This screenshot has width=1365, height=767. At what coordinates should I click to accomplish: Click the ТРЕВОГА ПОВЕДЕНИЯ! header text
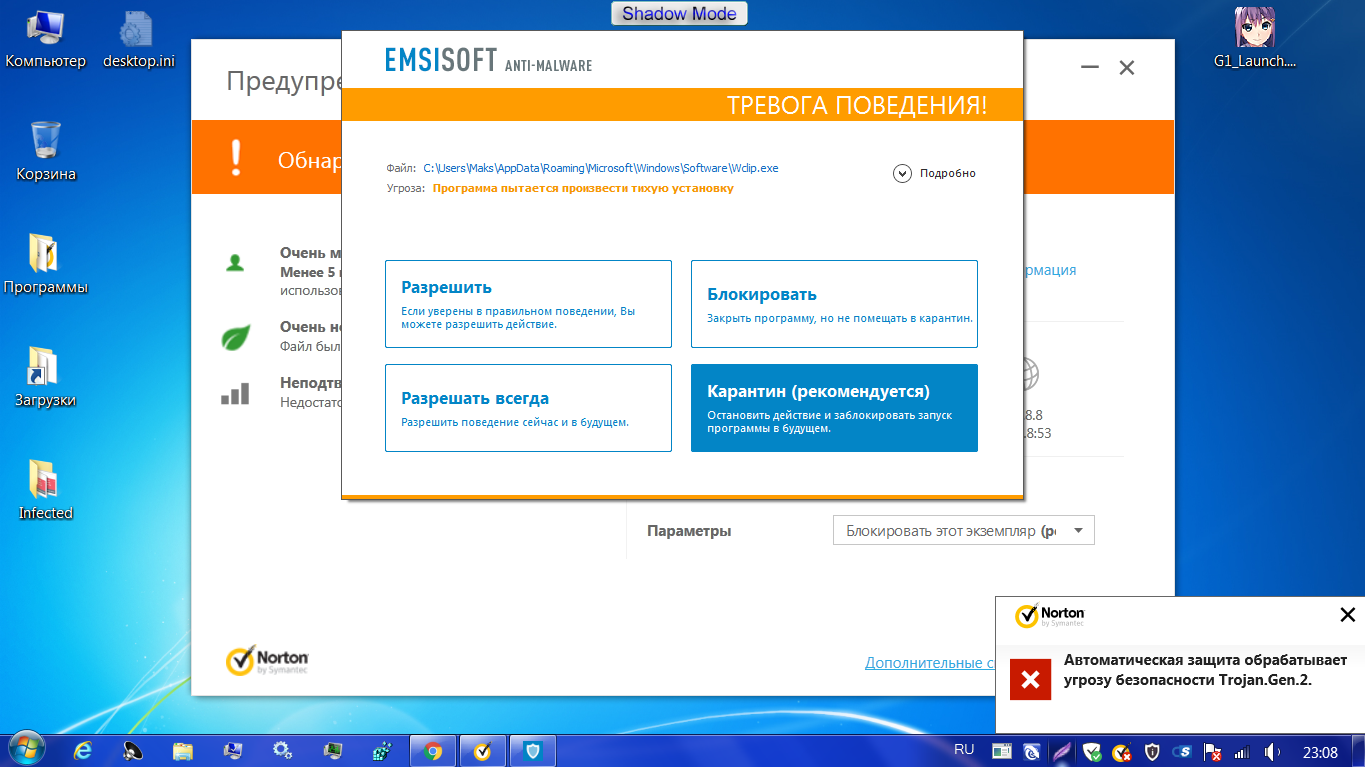pyautogui.click(x=857, y=105)
